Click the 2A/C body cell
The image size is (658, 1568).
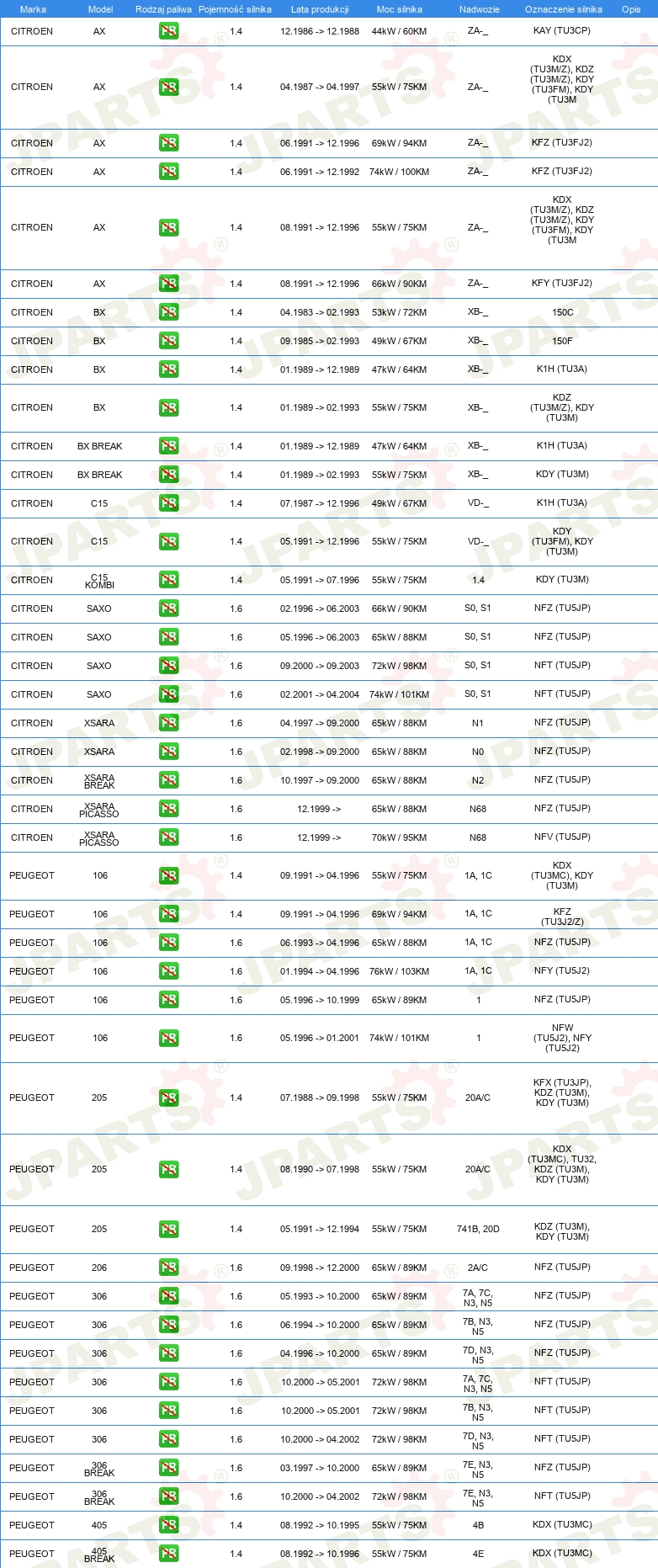click(478, 1268)
